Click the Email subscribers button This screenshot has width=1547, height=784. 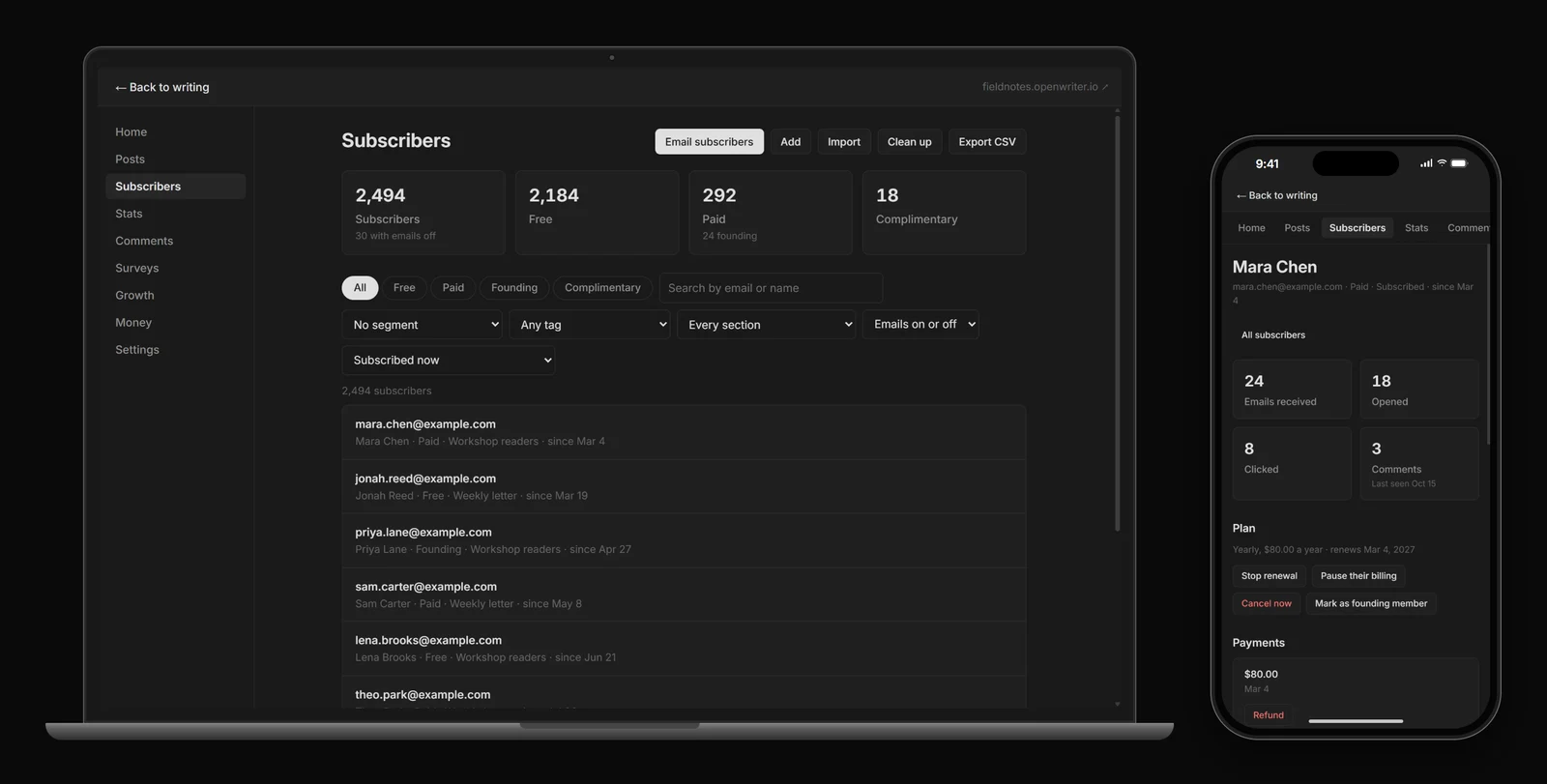click(709, 141)
